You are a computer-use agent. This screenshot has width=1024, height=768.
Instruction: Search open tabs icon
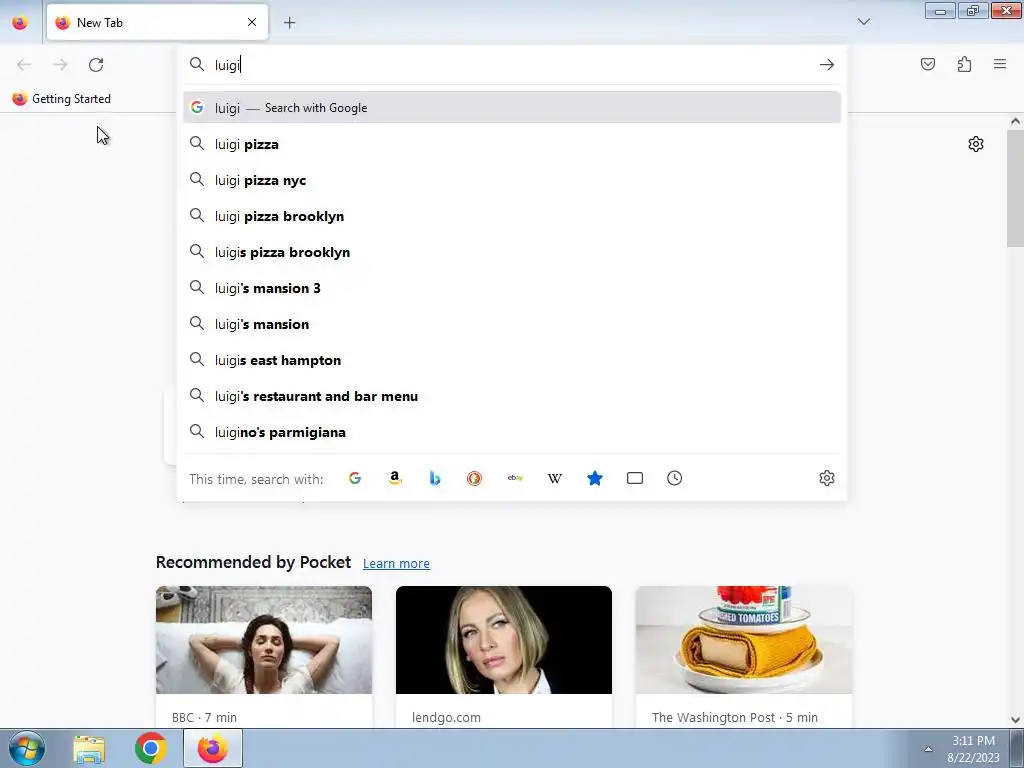[x=635, y=478]
